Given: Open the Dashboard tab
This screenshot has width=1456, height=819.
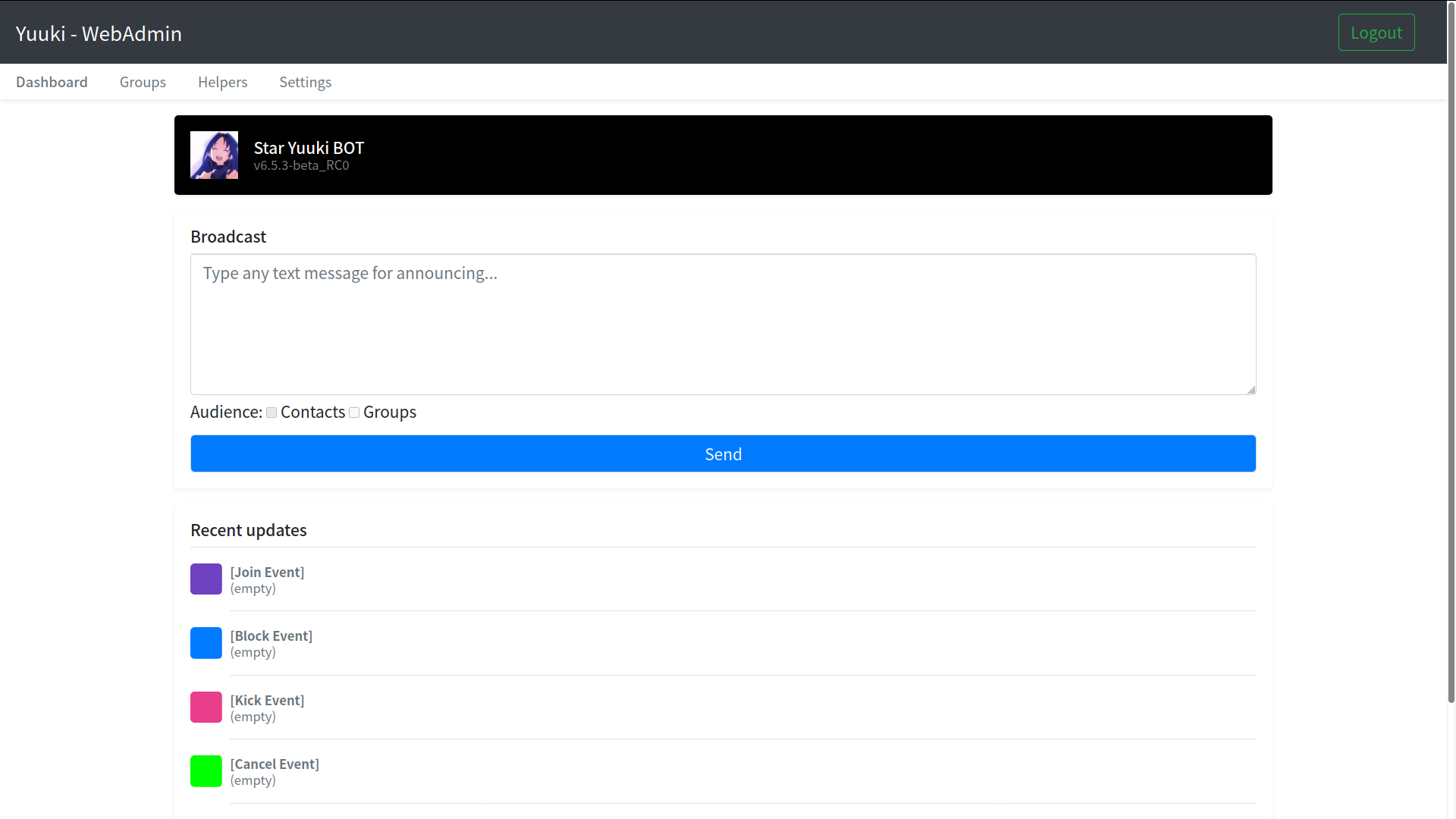Looking at the screenshot, I should point(52,82).
